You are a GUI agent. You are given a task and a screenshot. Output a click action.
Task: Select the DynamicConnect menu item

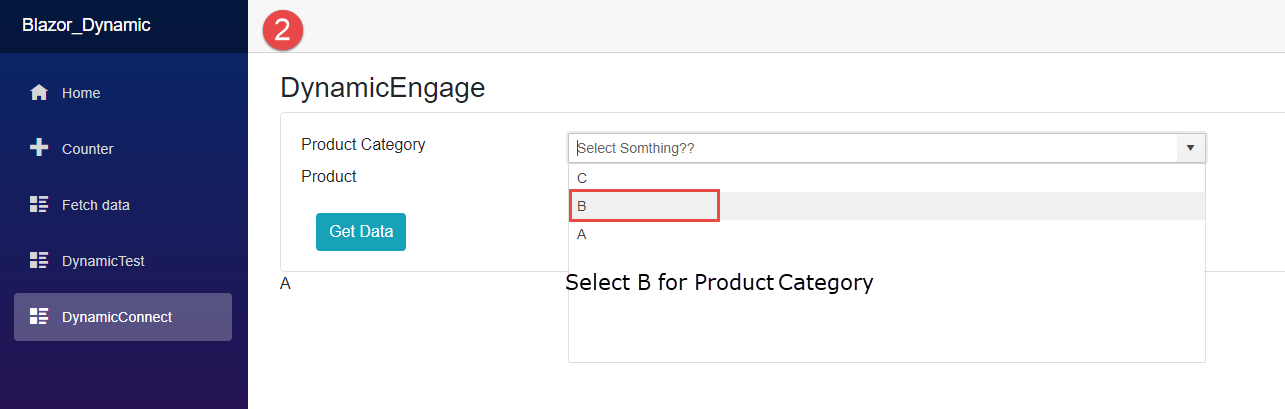tap(116, 317)
